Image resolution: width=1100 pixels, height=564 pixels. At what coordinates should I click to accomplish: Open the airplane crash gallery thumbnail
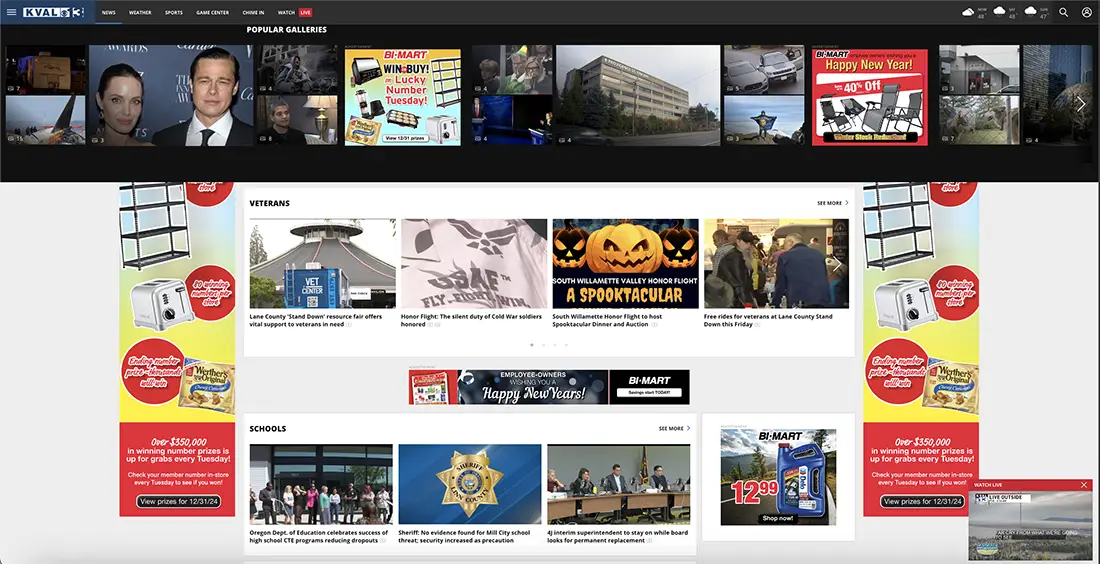click(46, 121)
